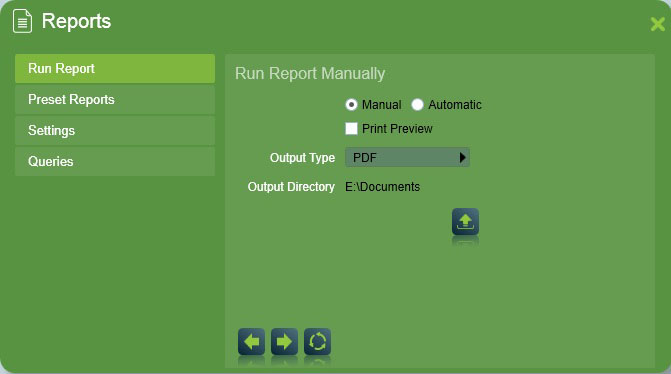Screen dimensions: 671x374
Task: Click the upload/export report icon
Action: point(465,222)
